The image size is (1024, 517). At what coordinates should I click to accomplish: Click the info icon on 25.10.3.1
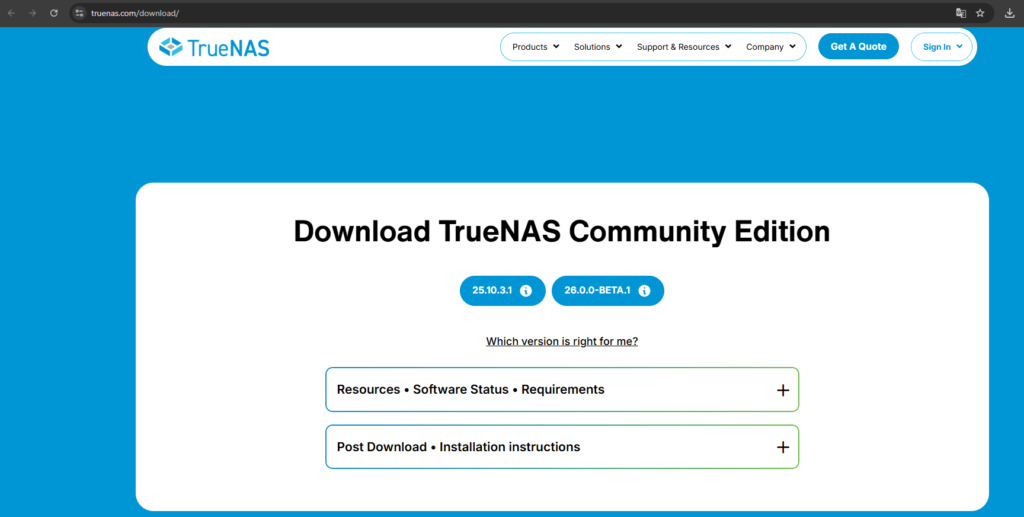tap(526, 291)
